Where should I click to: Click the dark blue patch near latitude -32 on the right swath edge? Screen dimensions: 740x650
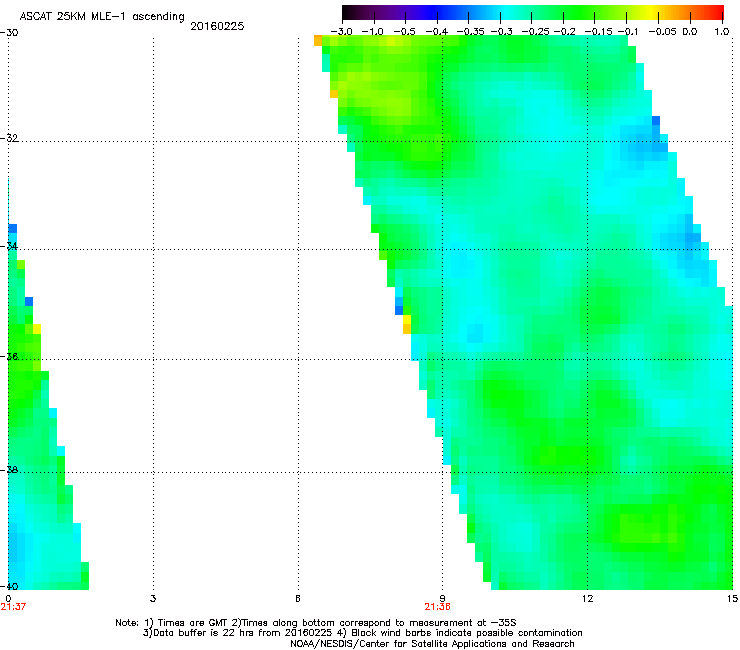click(x=656, y=121)
